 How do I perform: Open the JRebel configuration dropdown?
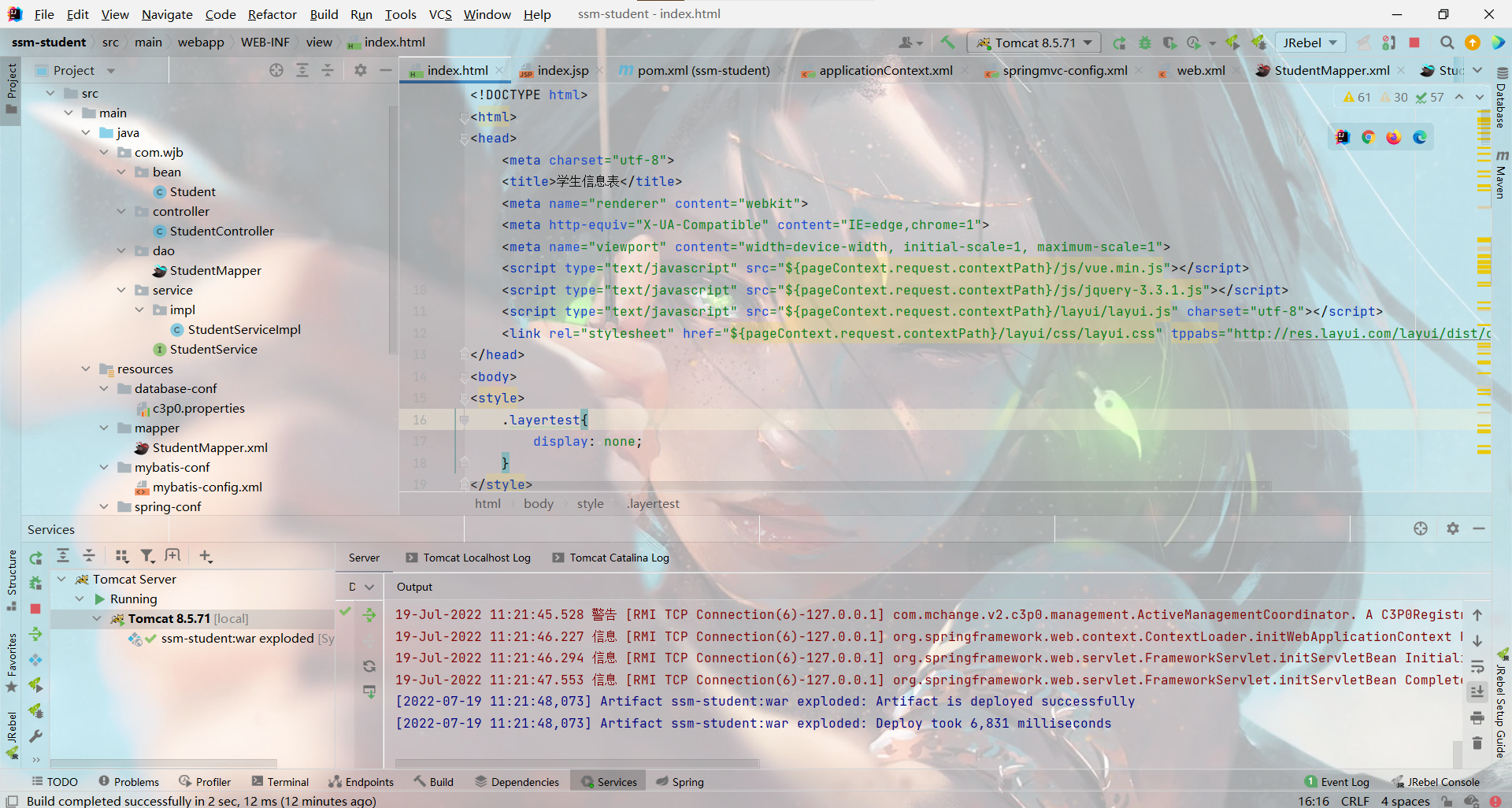1310,43
